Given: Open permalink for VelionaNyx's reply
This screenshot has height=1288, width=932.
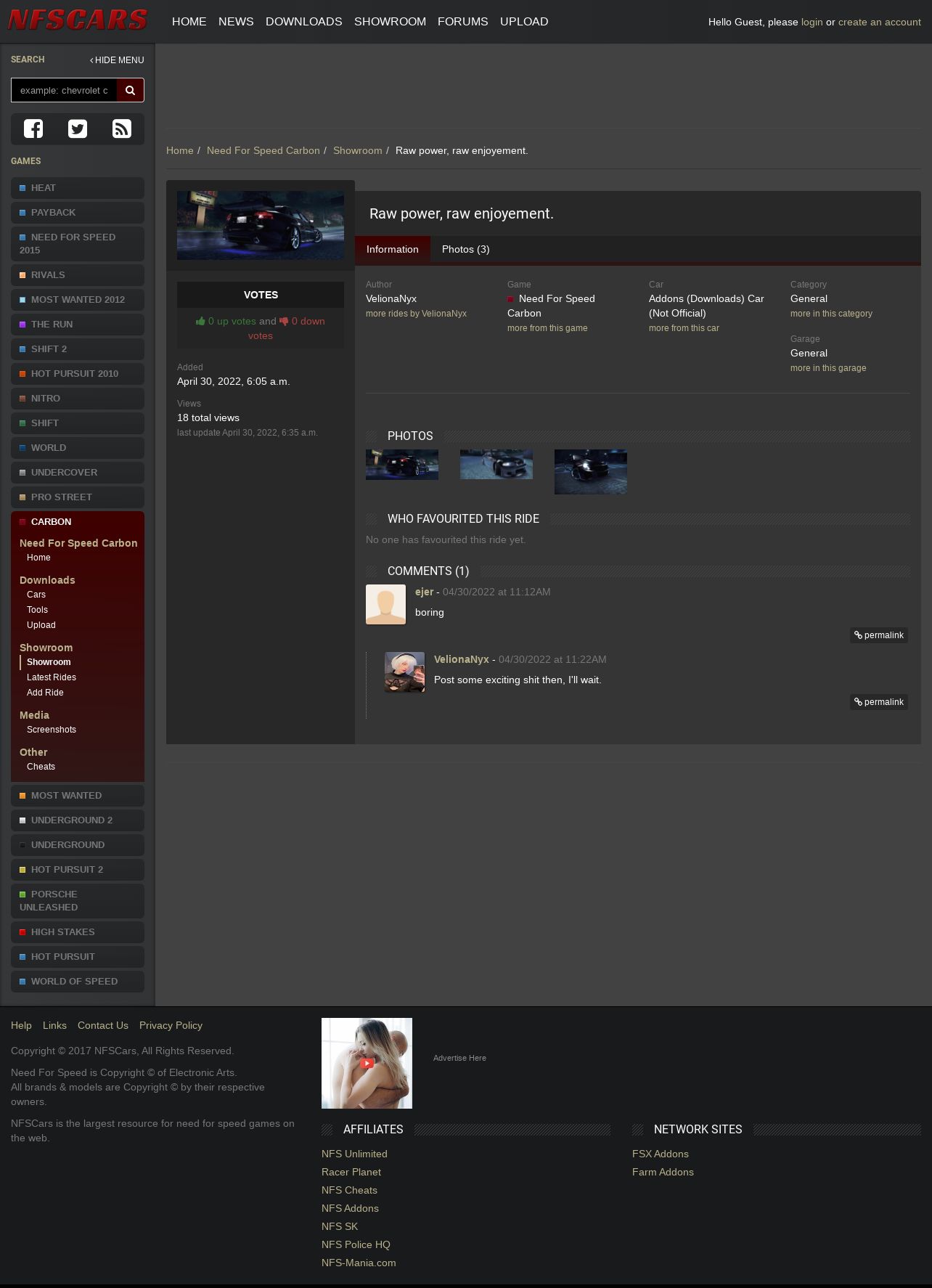Looking at the screenshot, I should [x=879, y=702].
